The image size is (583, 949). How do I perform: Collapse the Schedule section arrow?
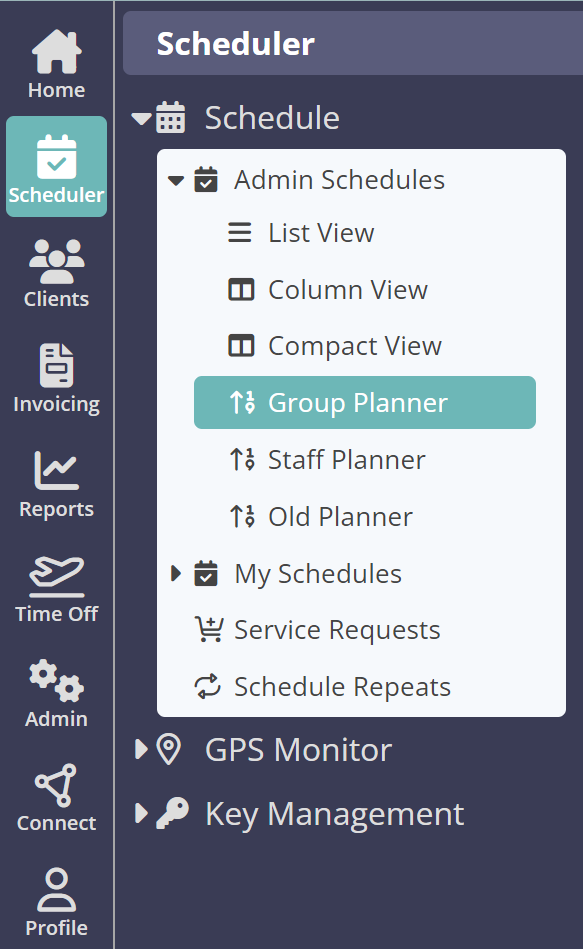pos(142,118)
